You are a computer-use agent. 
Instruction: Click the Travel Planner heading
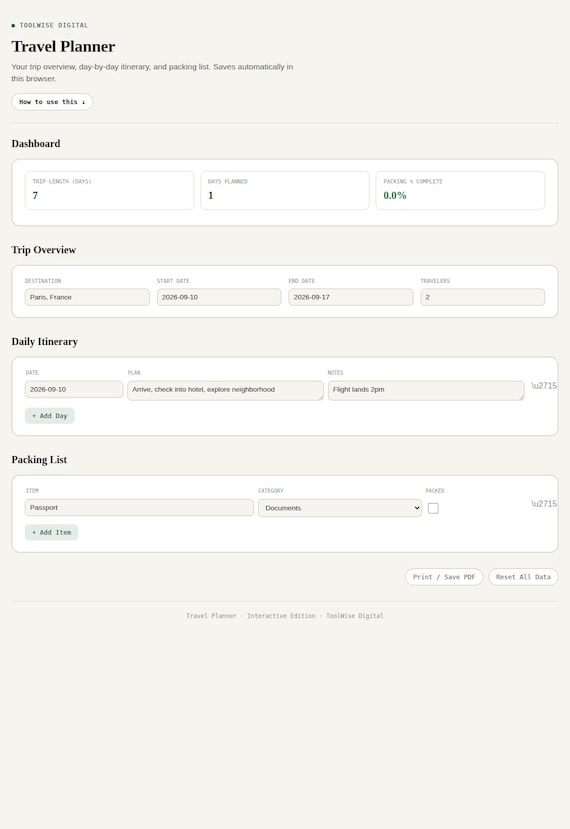[x=63, y=47]
